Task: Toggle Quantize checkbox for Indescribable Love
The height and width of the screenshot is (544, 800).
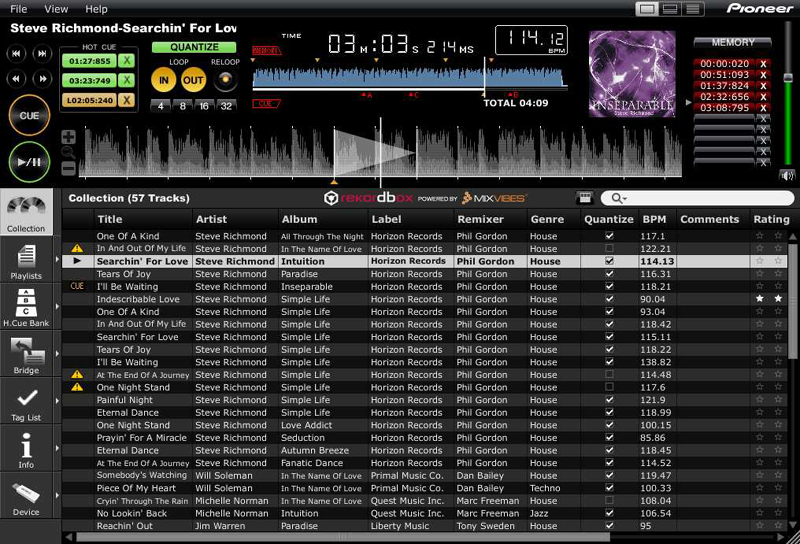Action: [609, 299]
